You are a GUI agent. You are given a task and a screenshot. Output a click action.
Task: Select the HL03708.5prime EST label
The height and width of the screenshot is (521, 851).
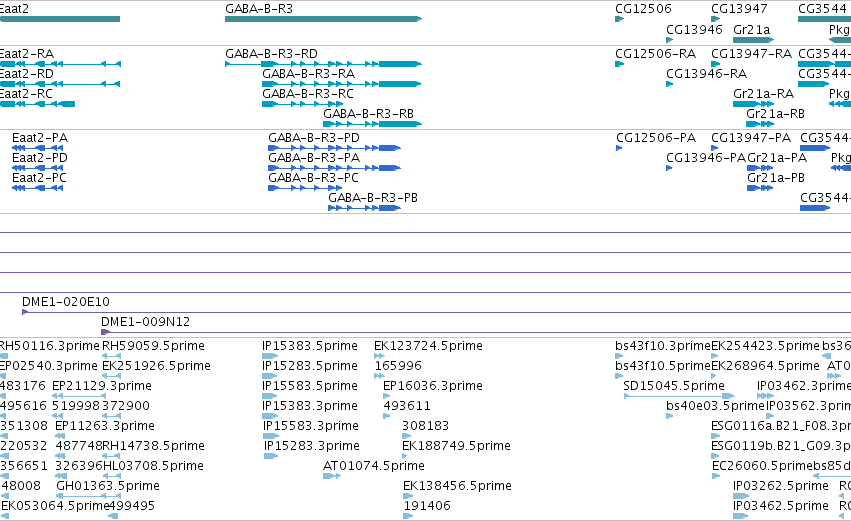point(154,466)
